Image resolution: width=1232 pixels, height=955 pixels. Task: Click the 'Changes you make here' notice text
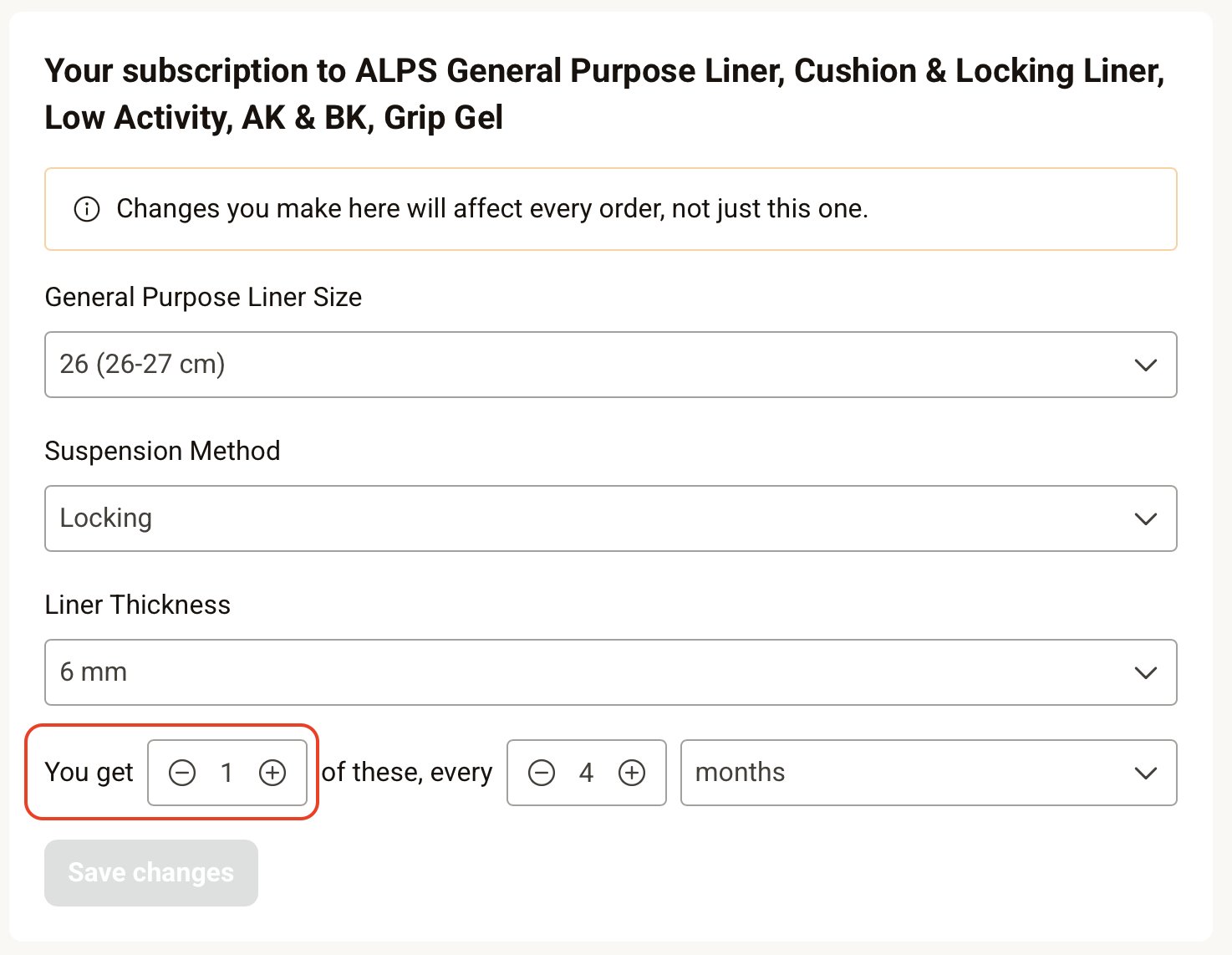pyautogui.click(x=492, y=208)
